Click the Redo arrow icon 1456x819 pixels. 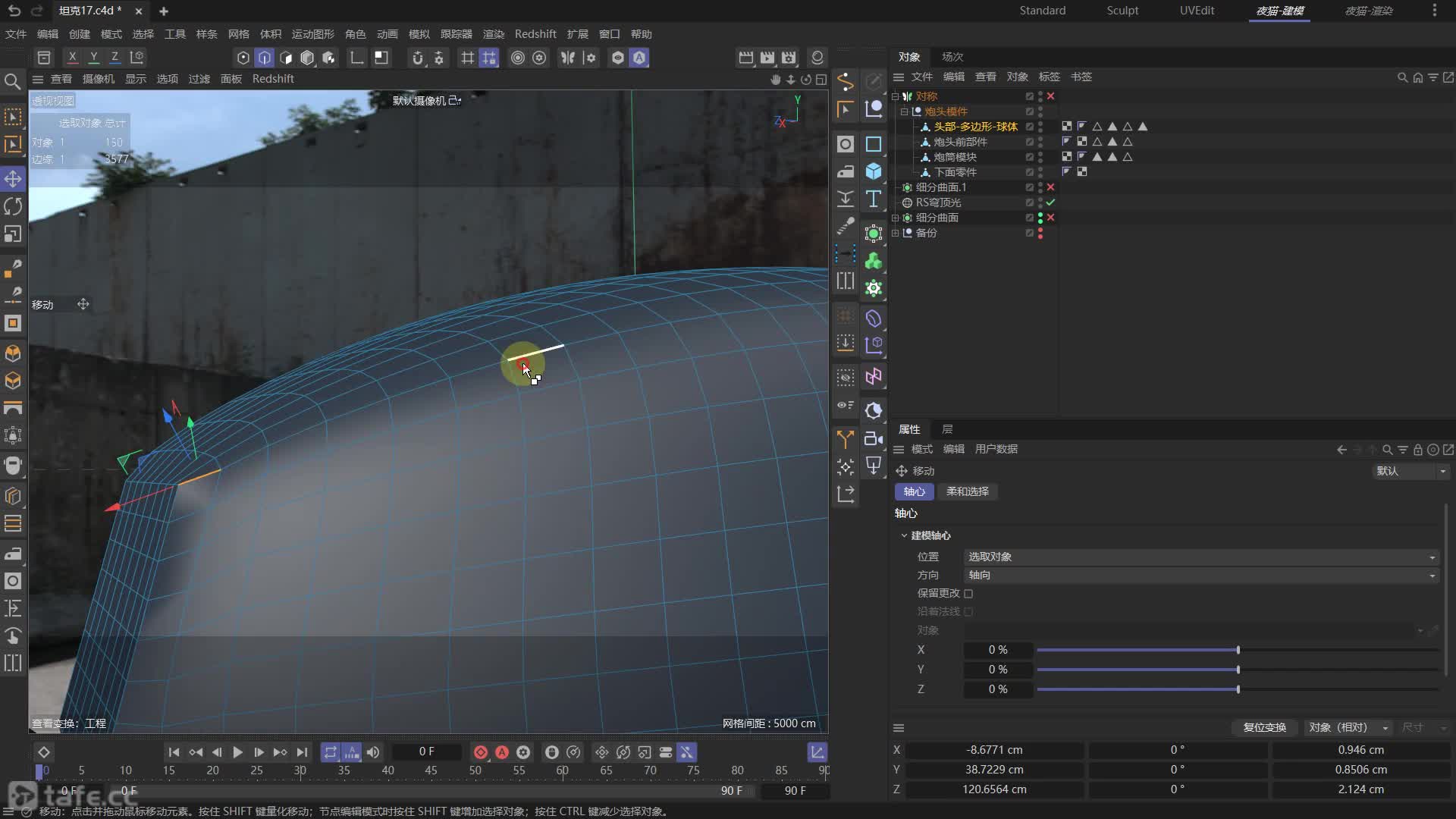point(36,11)
